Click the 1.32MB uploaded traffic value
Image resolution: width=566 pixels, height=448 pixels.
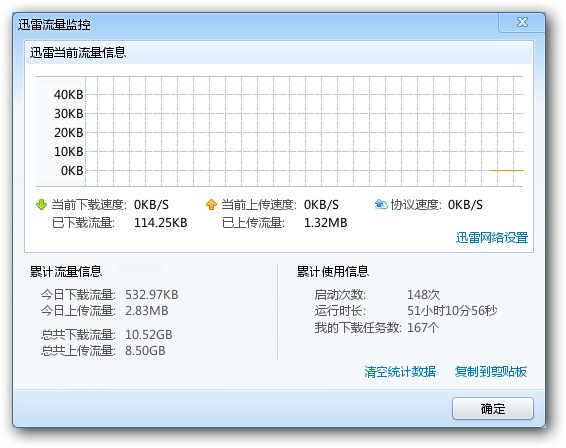[x=325, y=223]
